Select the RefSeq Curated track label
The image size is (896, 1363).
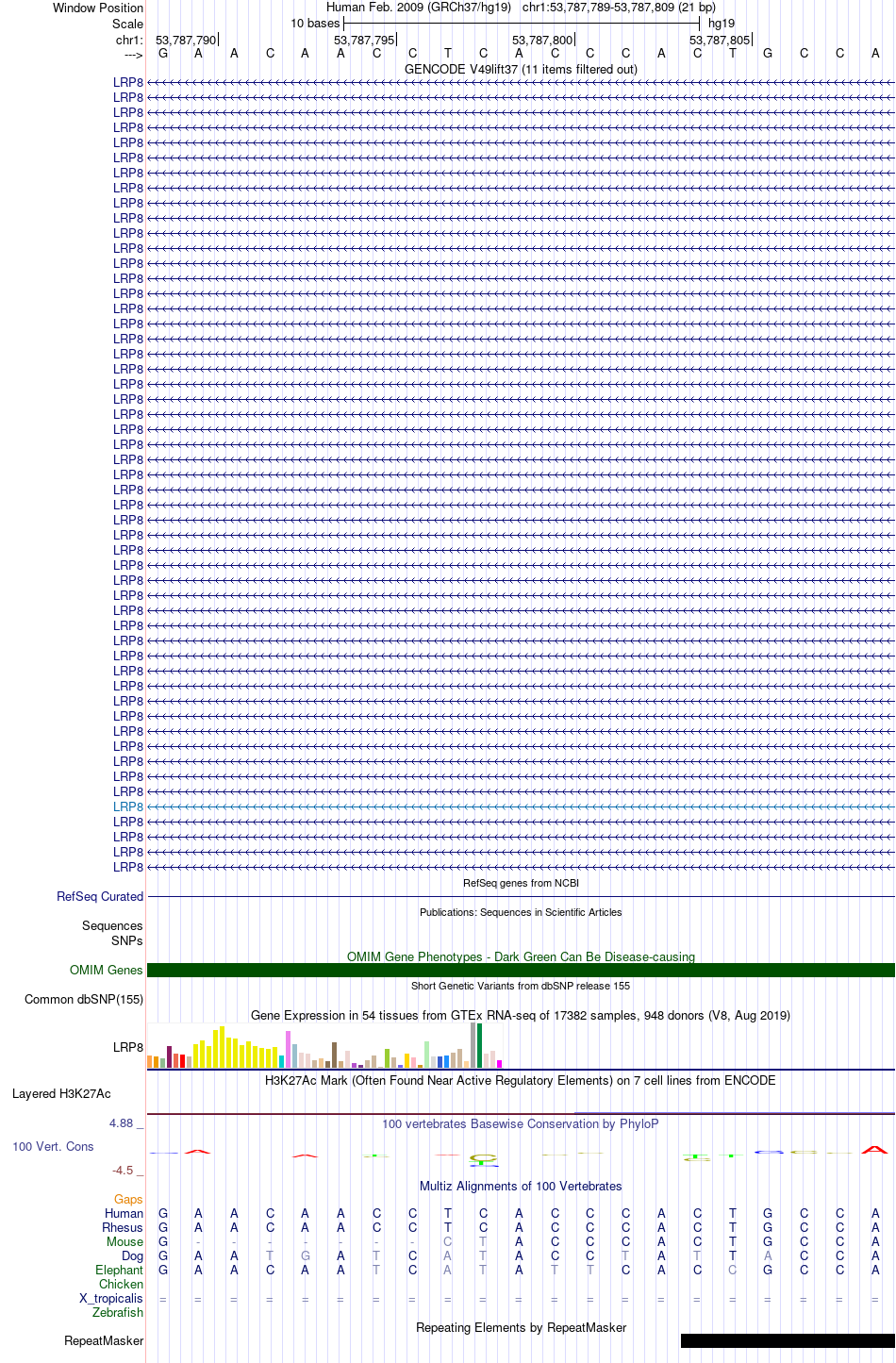[x=100, y=896]
